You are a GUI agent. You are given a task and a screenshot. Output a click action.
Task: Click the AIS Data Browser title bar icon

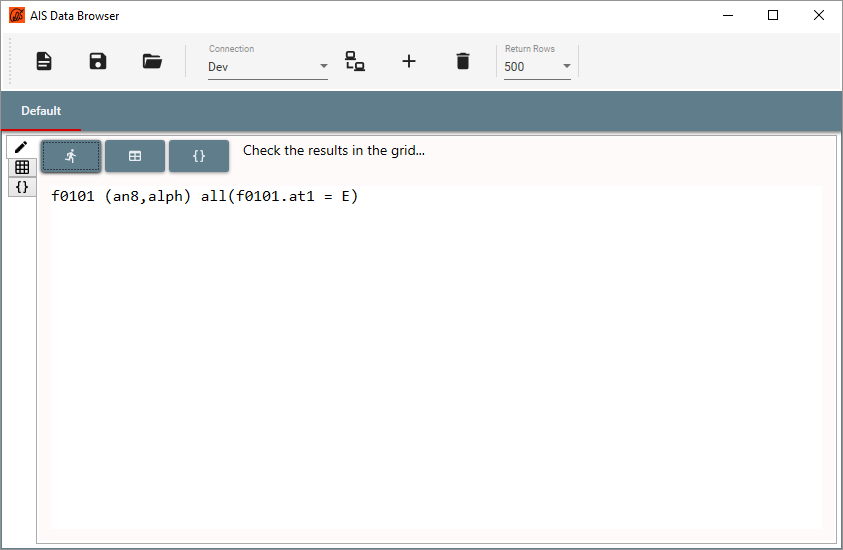(x=17, y=16)
